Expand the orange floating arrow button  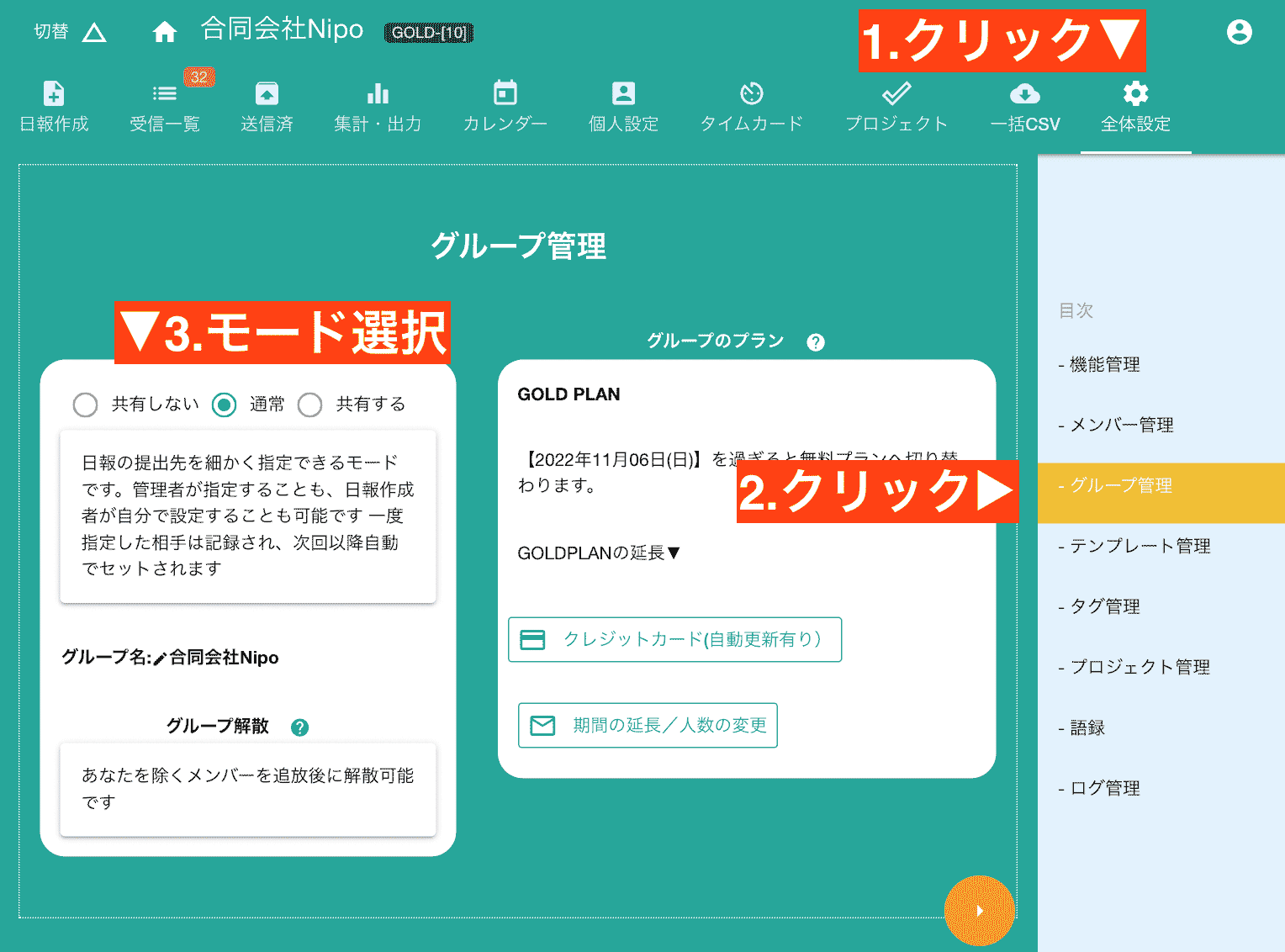(979, 910)
